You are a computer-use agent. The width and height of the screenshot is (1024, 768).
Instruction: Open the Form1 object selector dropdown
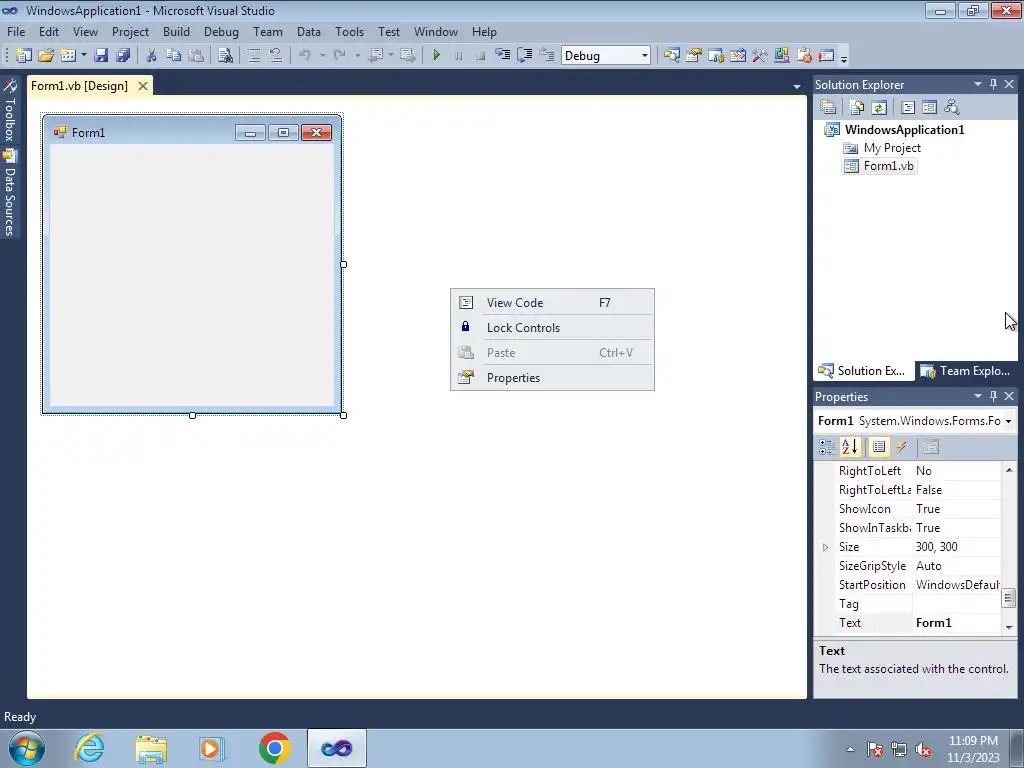coord(1008,421)
